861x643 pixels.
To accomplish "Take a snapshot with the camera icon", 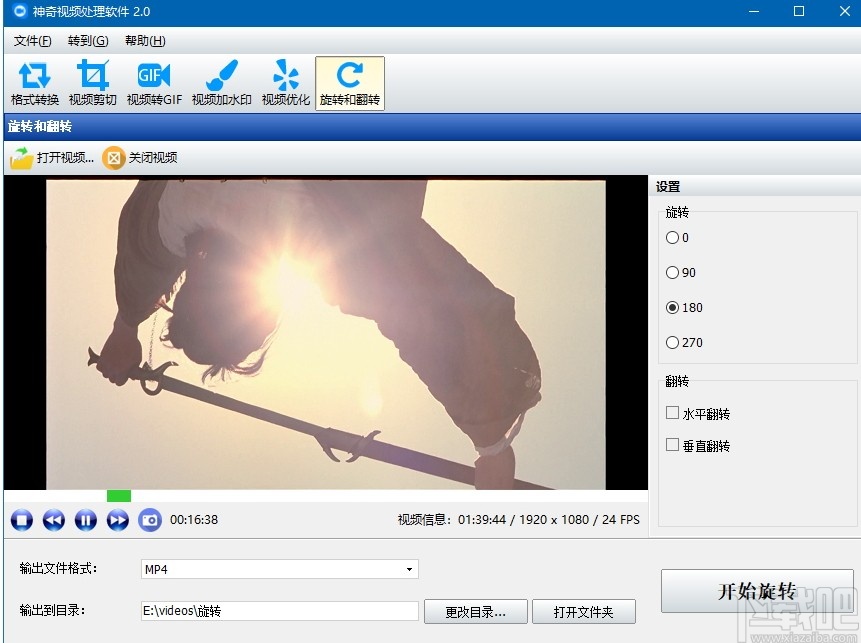I will point(150,520).
